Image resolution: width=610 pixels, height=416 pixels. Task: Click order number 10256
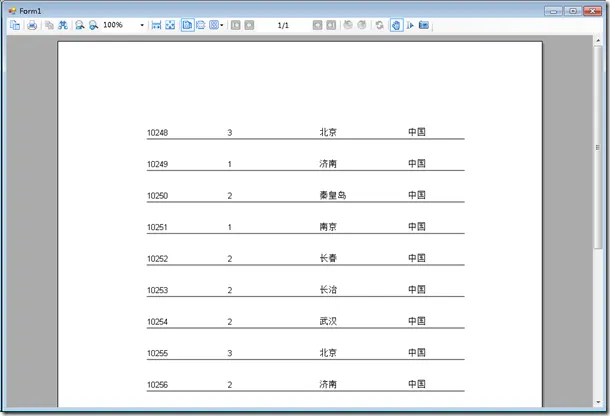(158, 385)
